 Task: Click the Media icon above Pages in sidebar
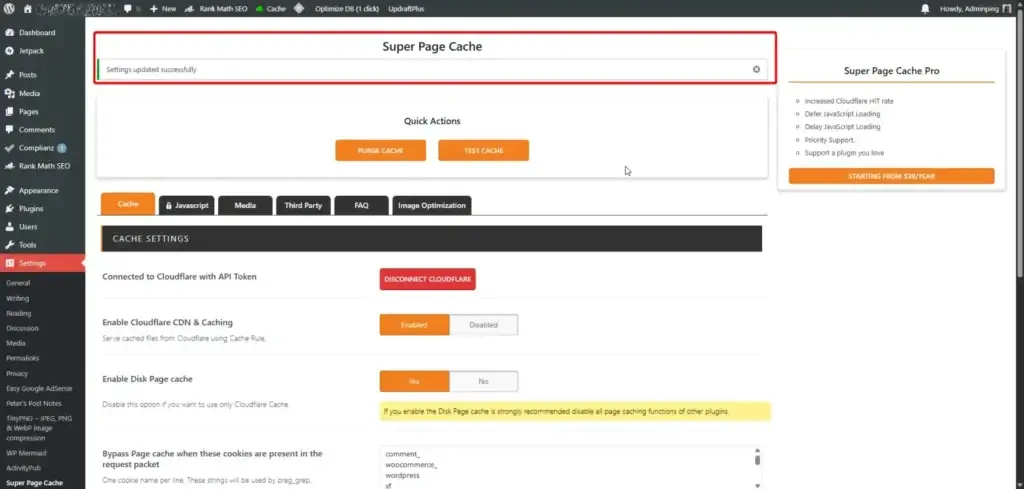[10, 93]
